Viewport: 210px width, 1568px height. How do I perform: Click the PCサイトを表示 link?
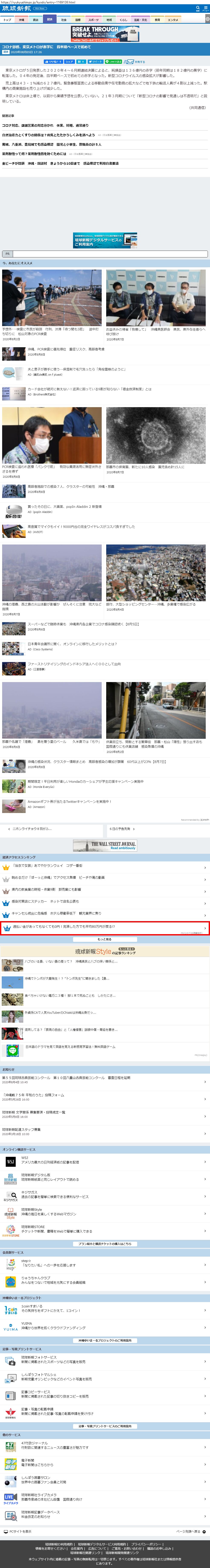pos(18,1532)
